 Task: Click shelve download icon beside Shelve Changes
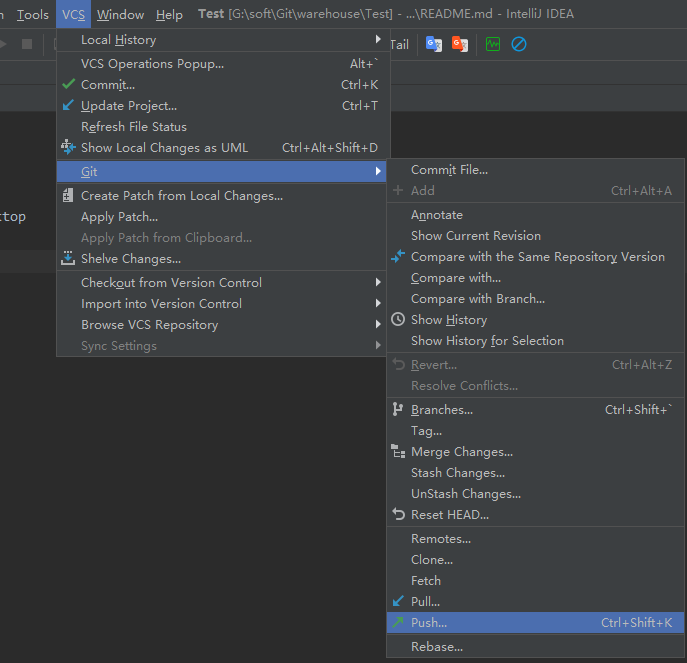[x=68, y=259]
